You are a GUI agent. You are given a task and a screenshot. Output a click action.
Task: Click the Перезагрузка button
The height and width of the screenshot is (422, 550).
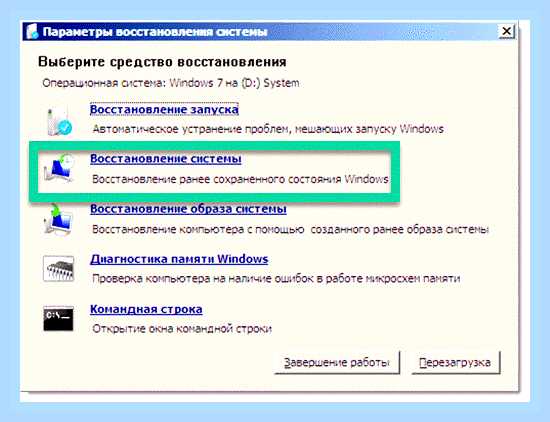tap(455, 362)
